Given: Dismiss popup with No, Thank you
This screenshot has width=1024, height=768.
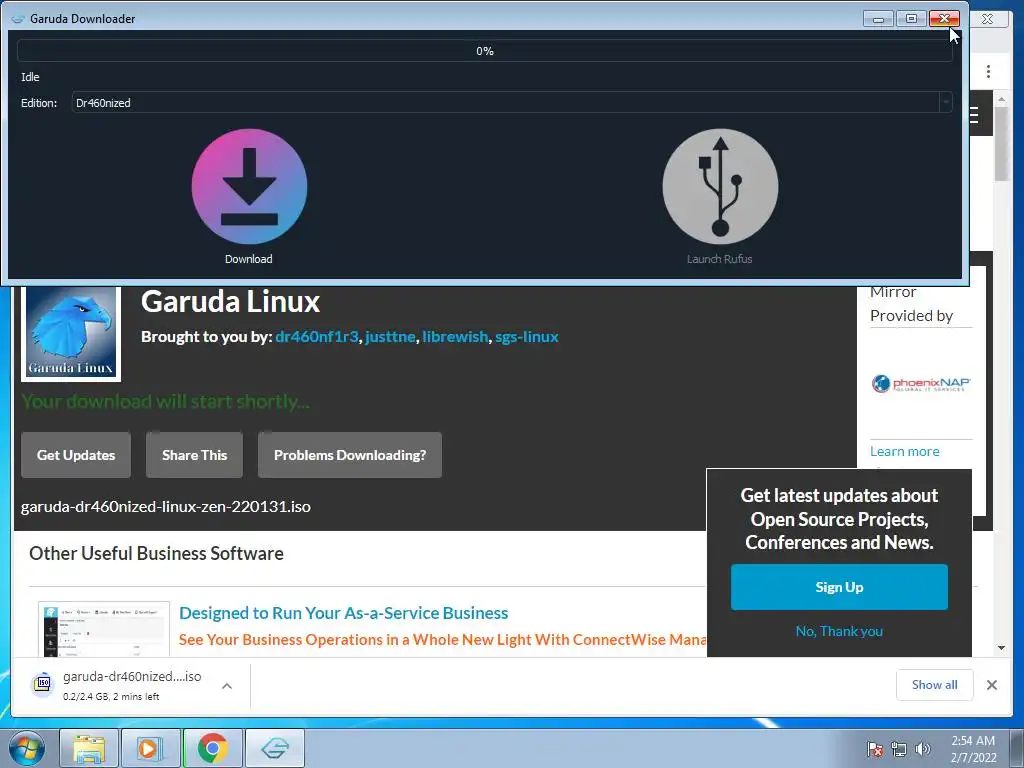Looking at the screenshot, I should (x=839, y=631).
